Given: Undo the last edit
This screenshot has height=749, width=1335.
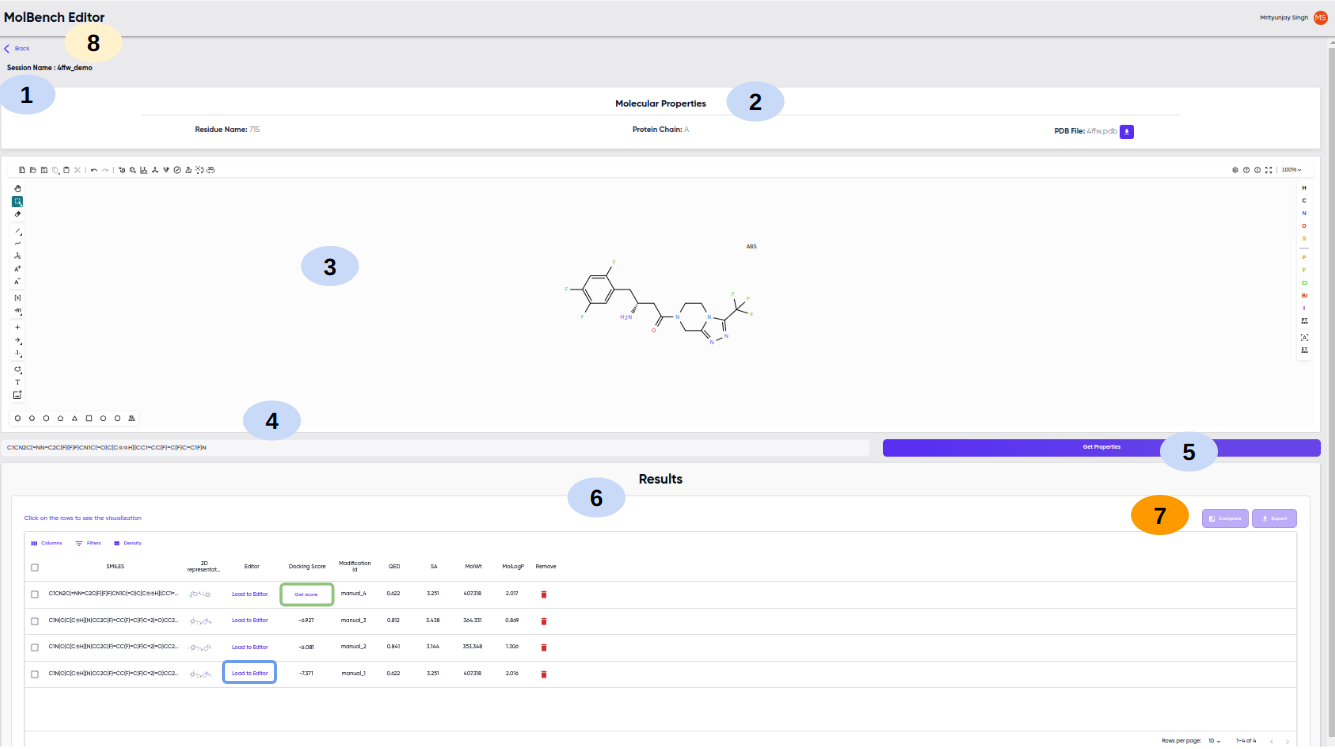Looking at the screenshot, I should click(94, 170).
